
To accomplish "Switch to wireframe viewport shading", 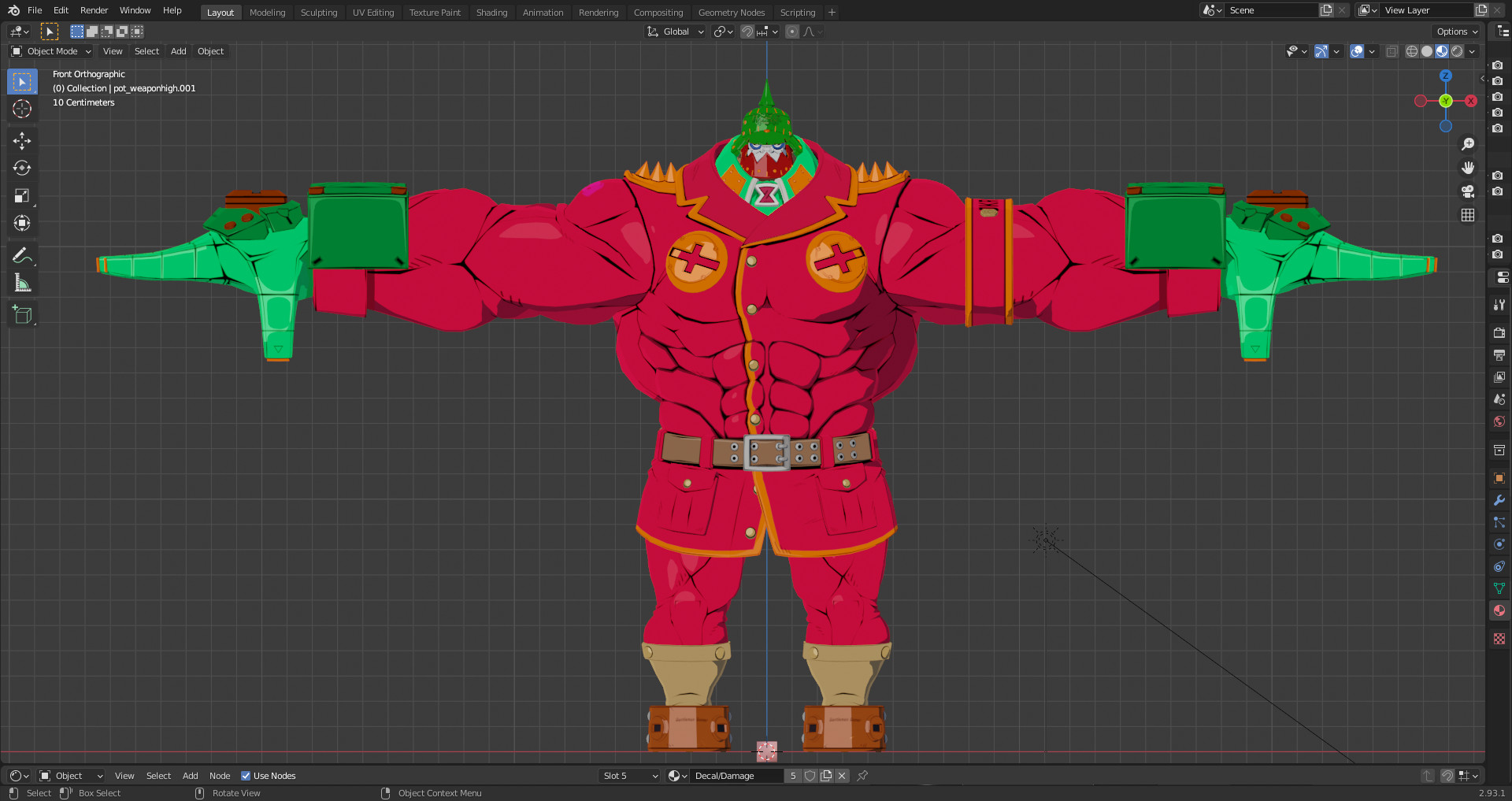I will [x=1412, y=51].
